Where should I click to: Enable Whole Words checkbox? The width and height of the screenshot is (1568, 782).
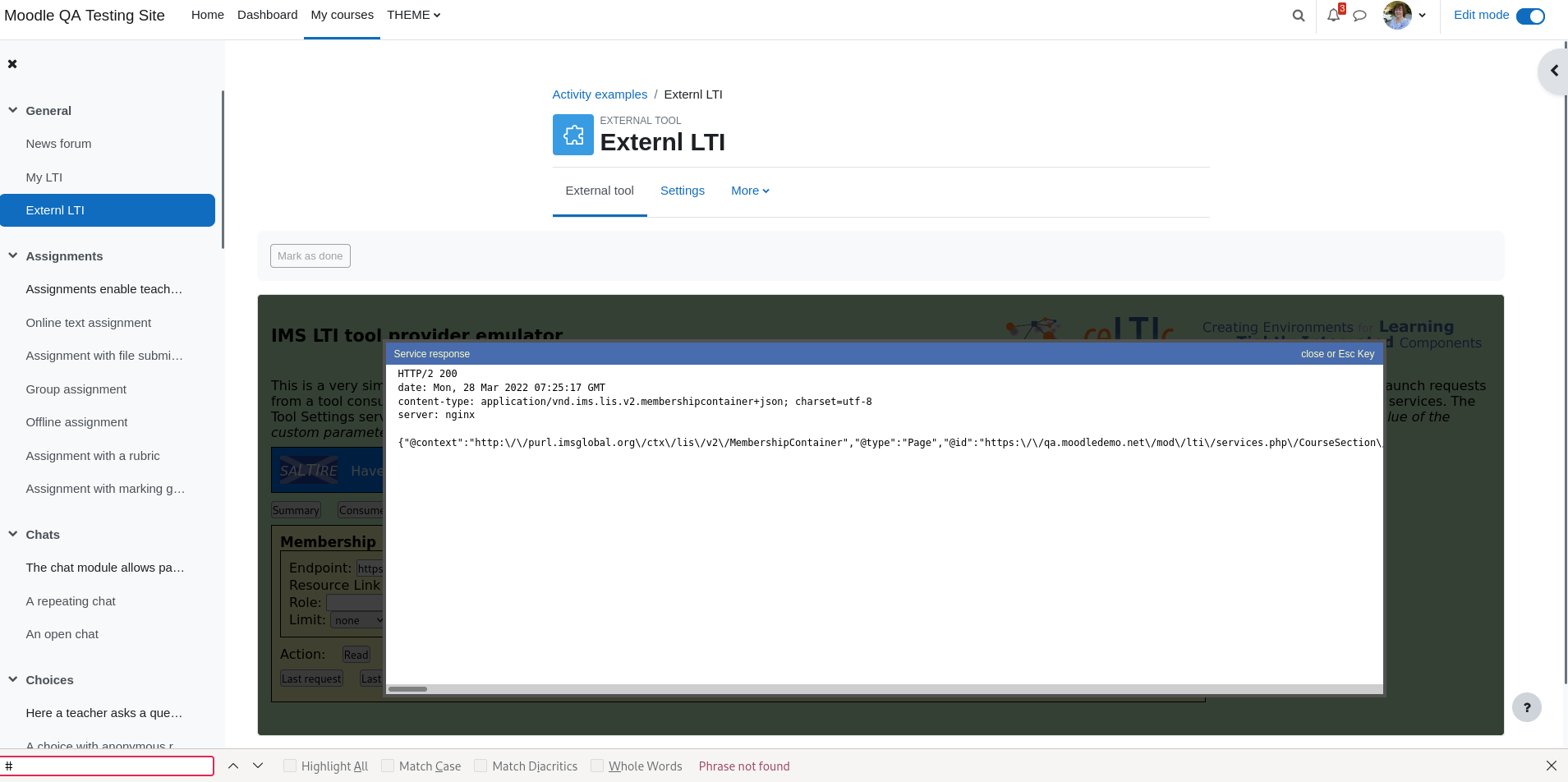597,766
